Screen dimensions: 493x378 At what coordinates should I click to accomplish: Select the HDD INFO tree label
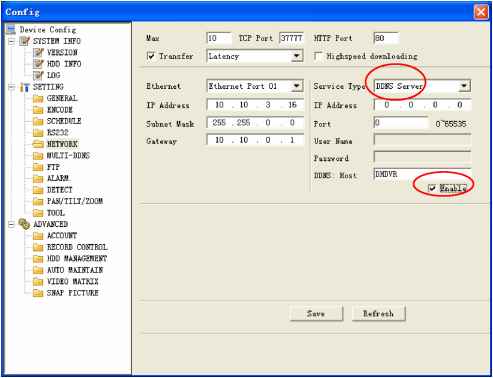(x=64, y=64)
